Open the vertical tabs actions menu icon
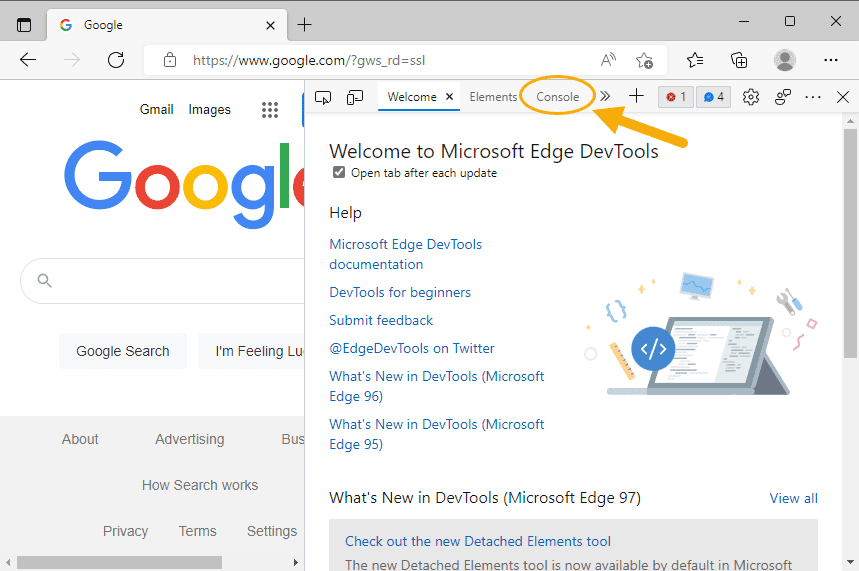 point(24,25)
